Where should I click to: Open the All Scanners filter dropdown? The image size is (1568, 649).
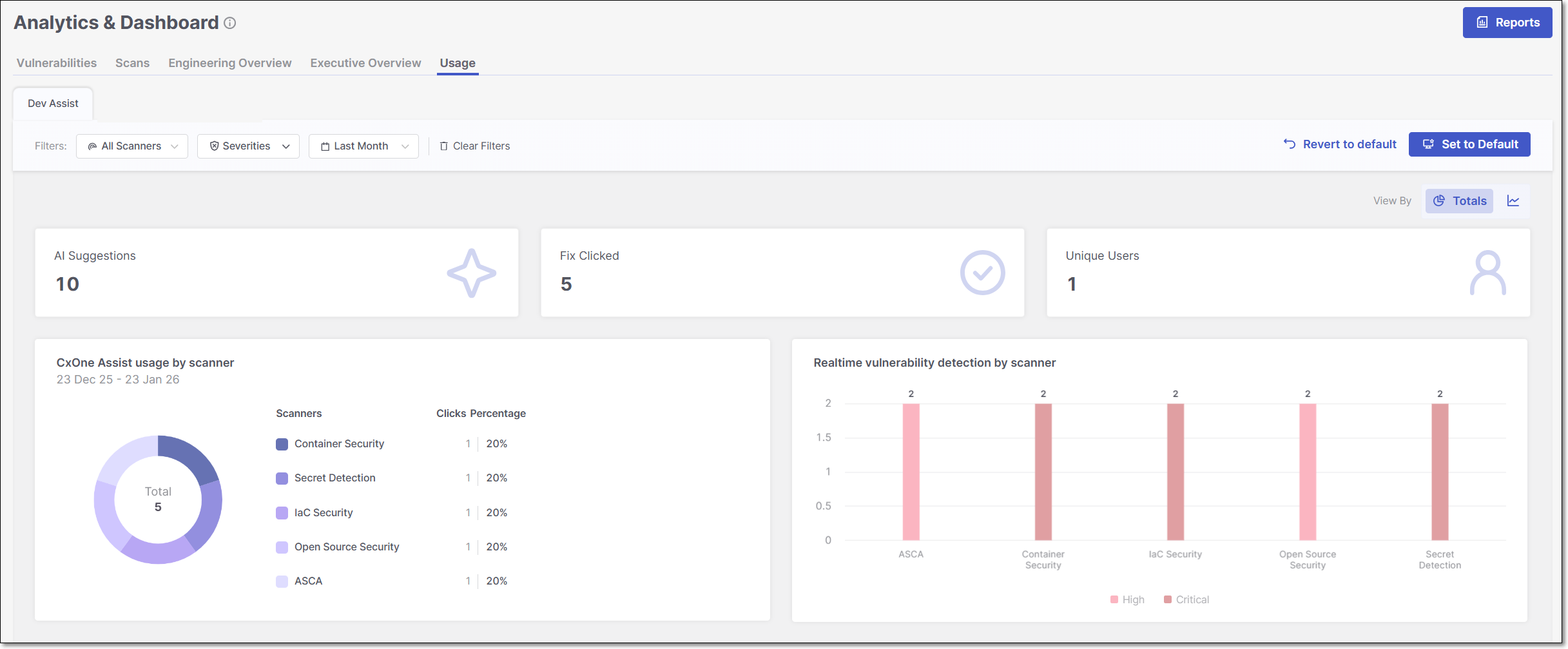132,146
